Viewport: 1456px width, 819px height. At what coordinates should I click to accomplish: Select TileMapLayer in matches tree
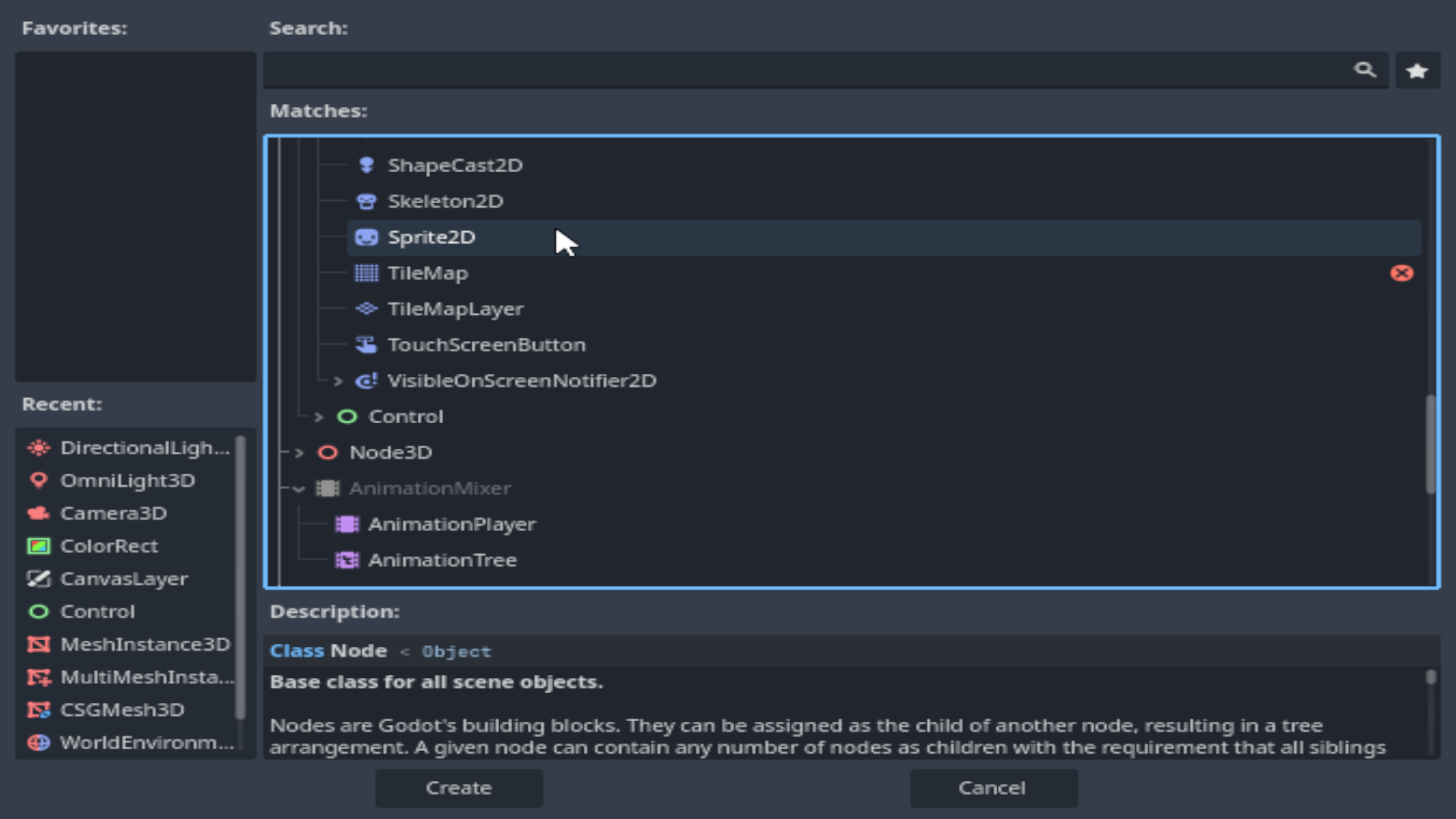(455, 309)
